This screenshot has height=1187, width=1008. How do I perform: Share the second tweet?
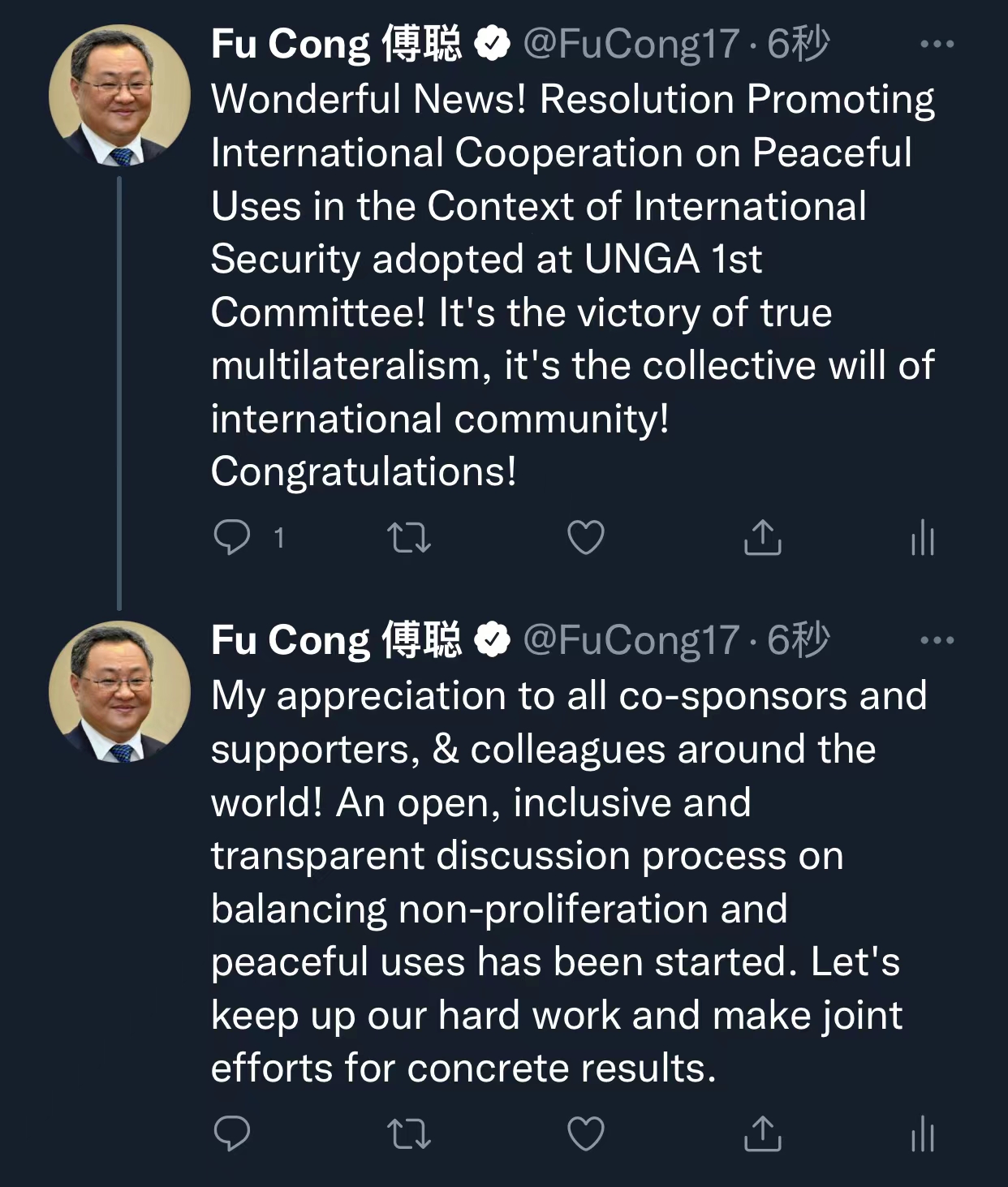click(762, 1133)
